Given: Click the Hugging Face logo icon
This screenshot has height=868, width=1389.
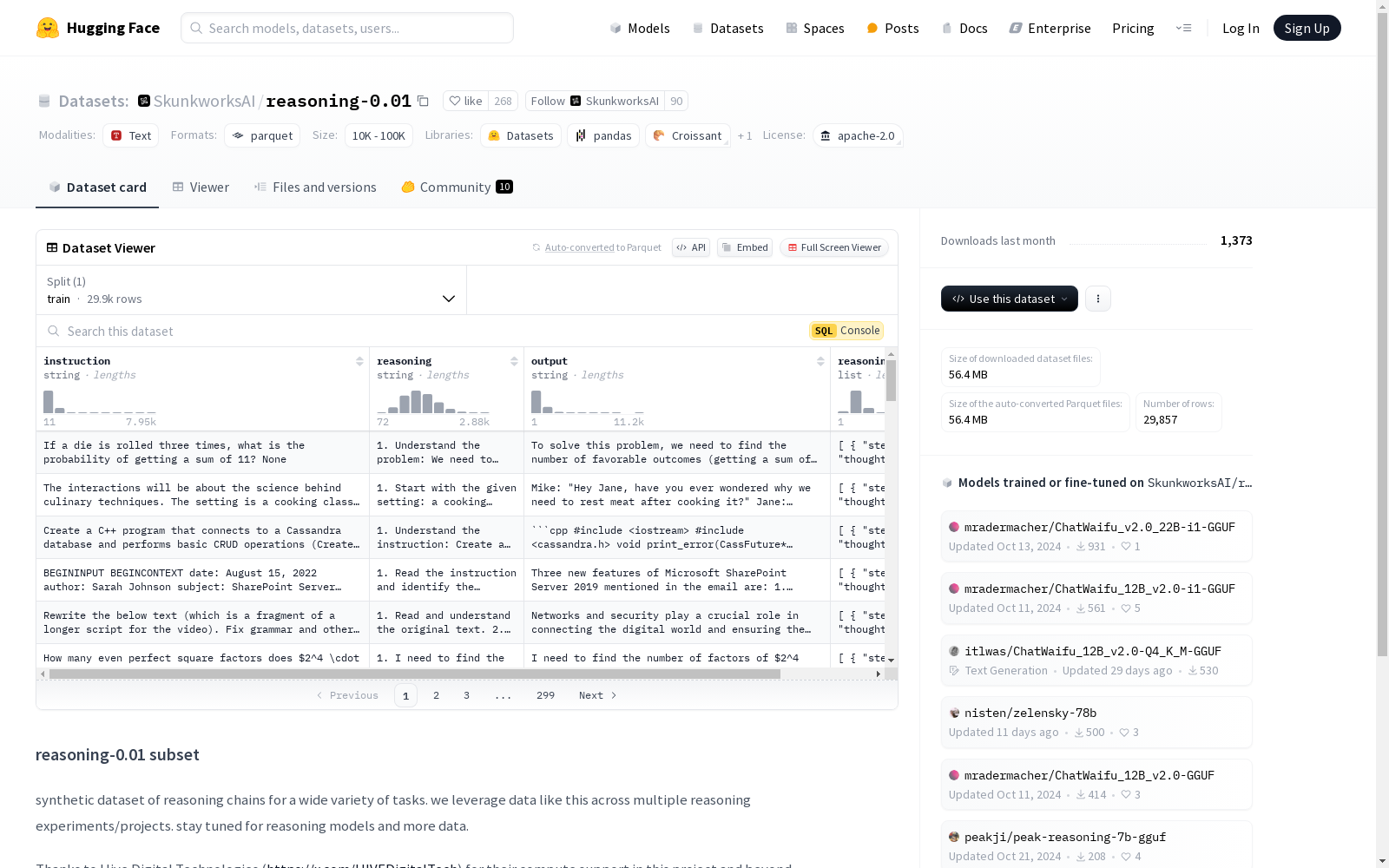Looking at the screenshot, I should 48,28.
